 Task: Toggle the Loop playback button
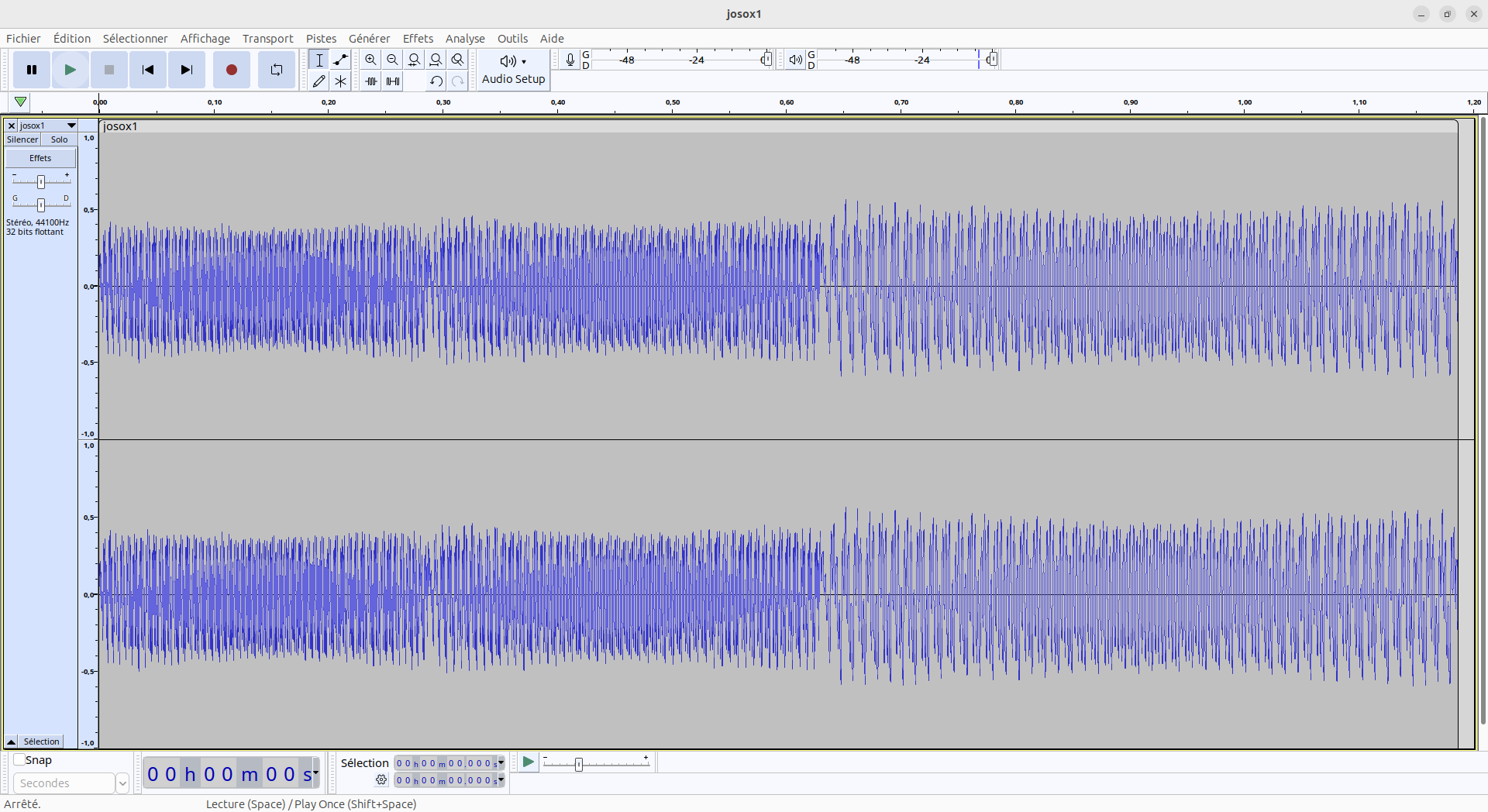(276, 70)
